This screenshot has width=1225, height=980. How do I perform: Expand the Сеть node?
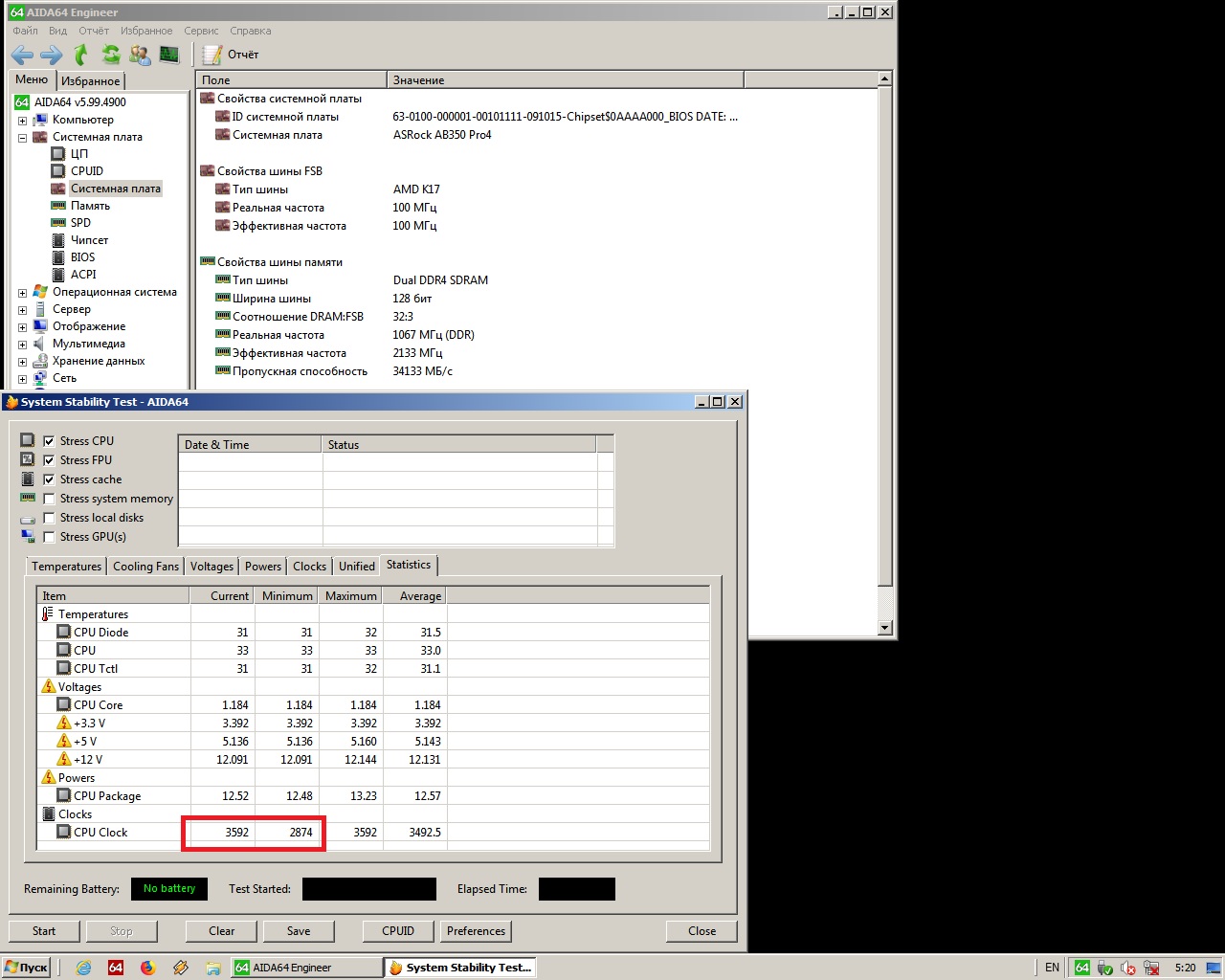click(x=22, y=379)
